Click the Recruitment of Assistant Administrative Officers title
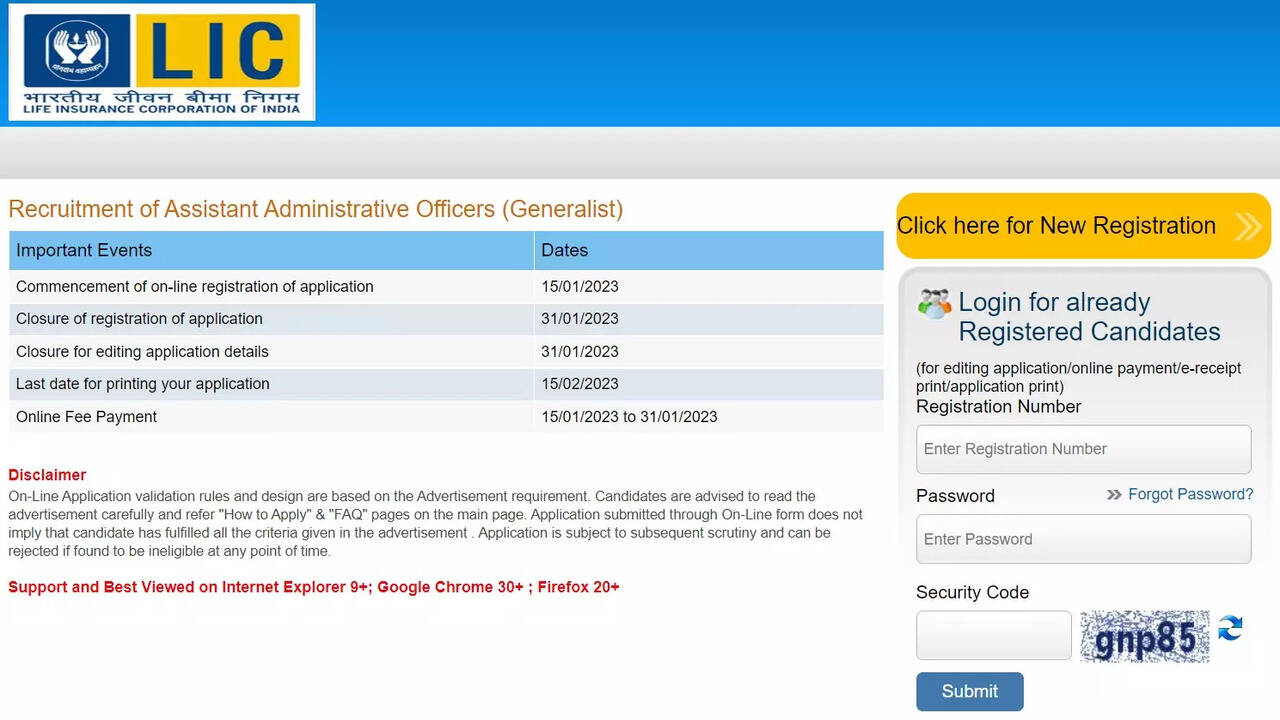 coord(316,209)
